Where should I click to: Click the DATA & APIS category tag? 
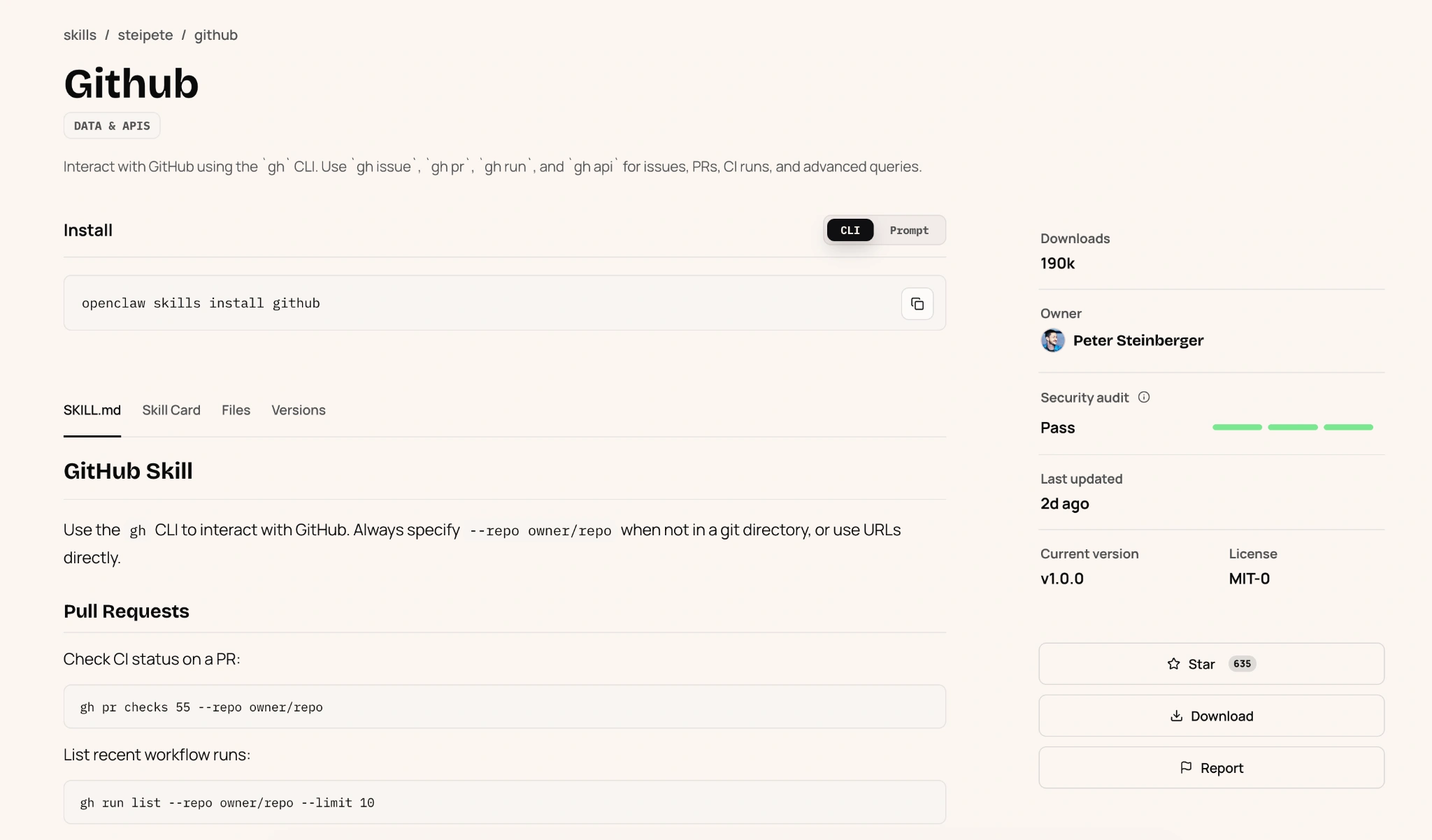tap(112, 126)
